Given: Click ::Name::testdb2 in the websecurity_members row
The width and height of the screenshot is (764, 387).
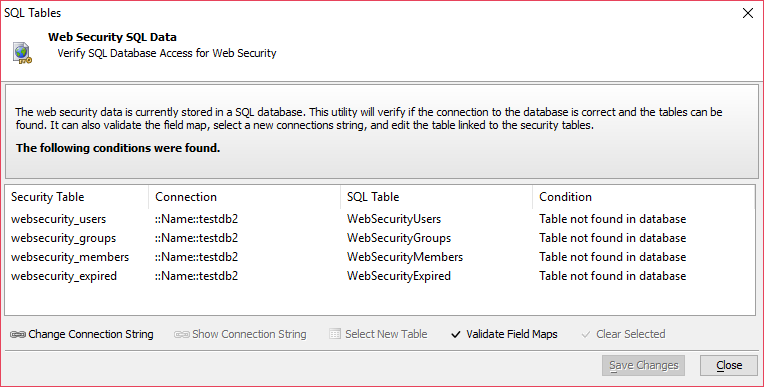Looking at the screenshot, I should 196,257.
